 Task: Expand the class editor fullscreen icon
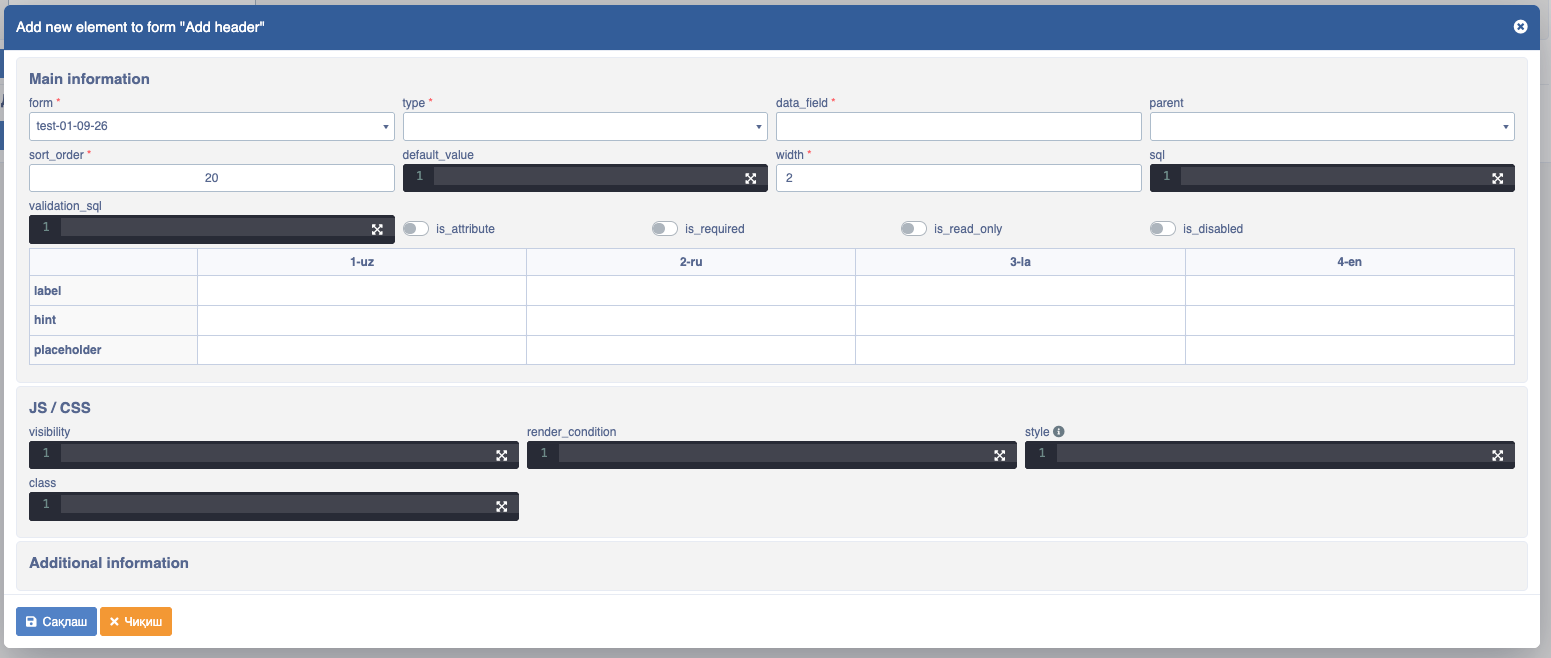pyautogui.click(x=501, y=506)
